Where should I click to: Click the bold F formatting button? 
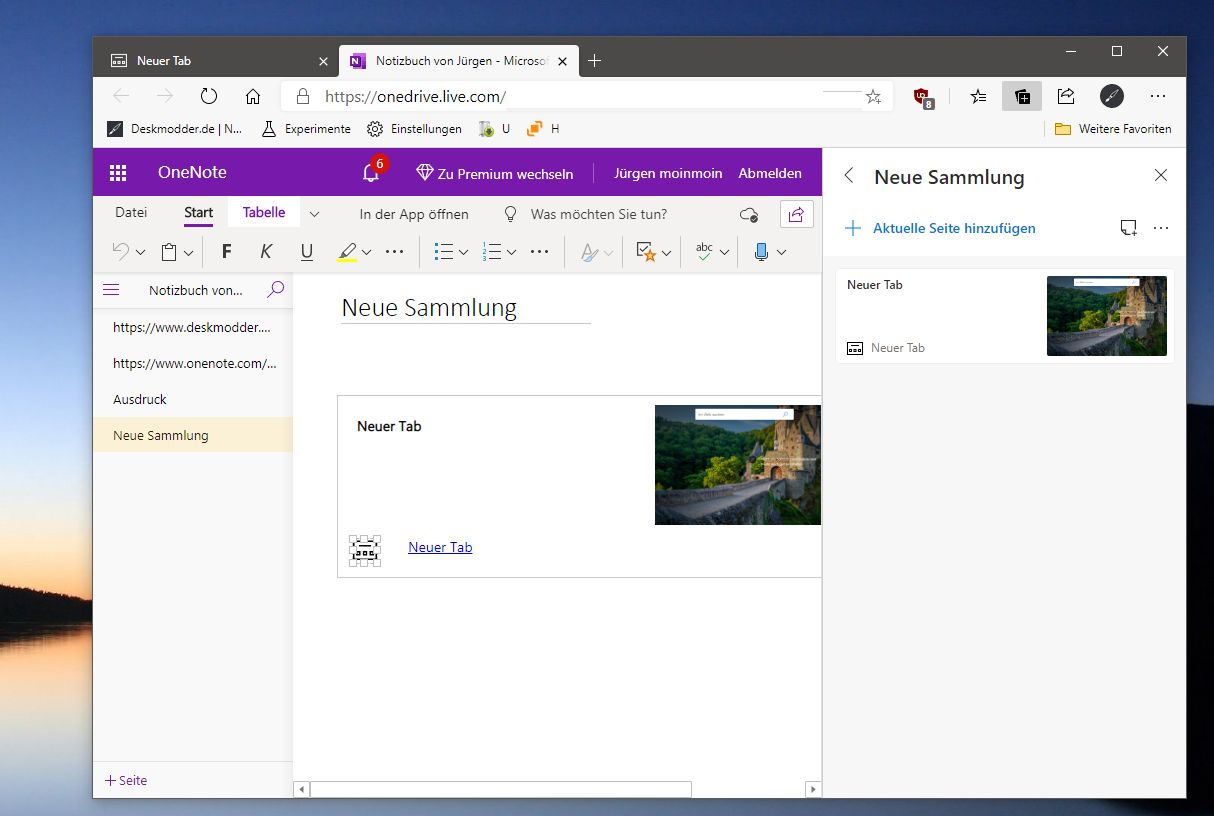pos(226,252)
